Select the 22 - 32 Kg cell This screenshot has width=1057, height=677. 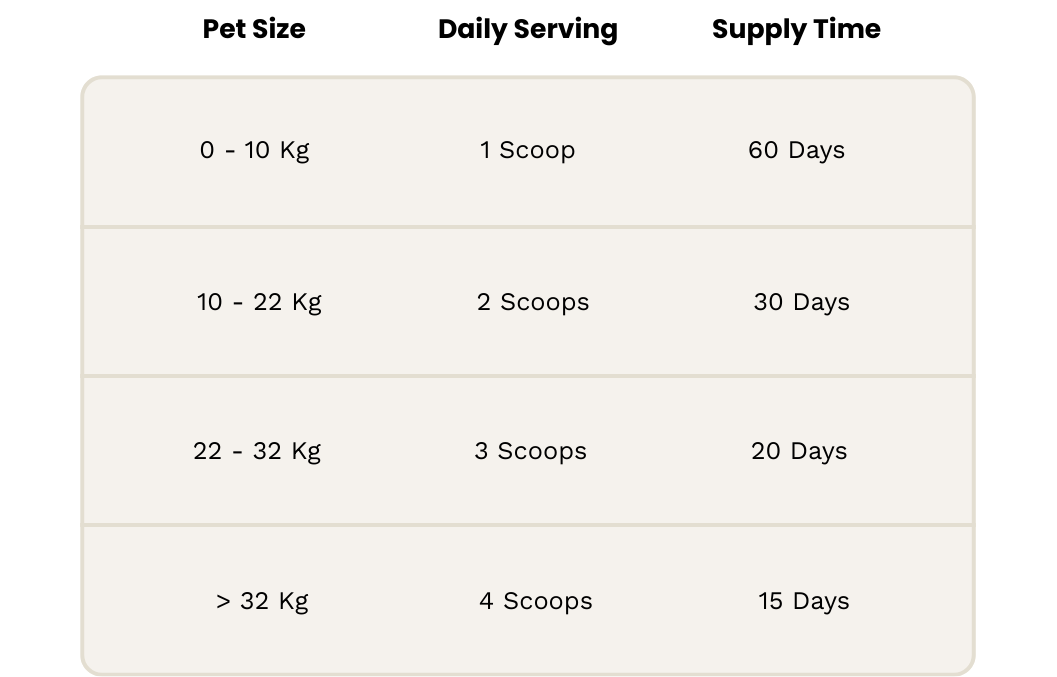[257, 451]
